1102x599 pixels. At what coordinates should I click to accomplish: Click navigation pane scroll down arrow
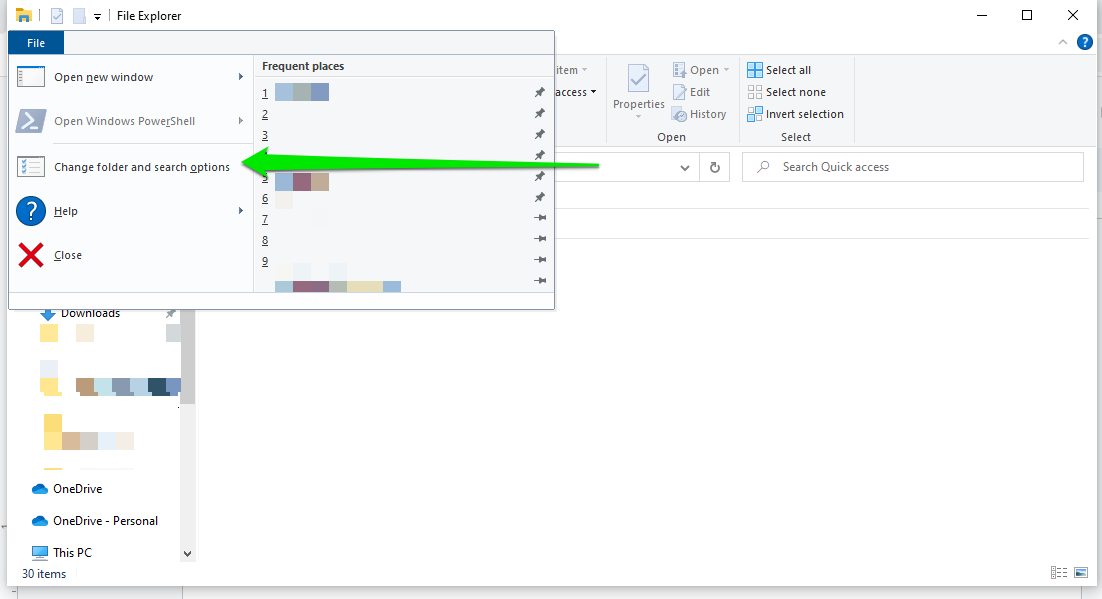(188, 553)
